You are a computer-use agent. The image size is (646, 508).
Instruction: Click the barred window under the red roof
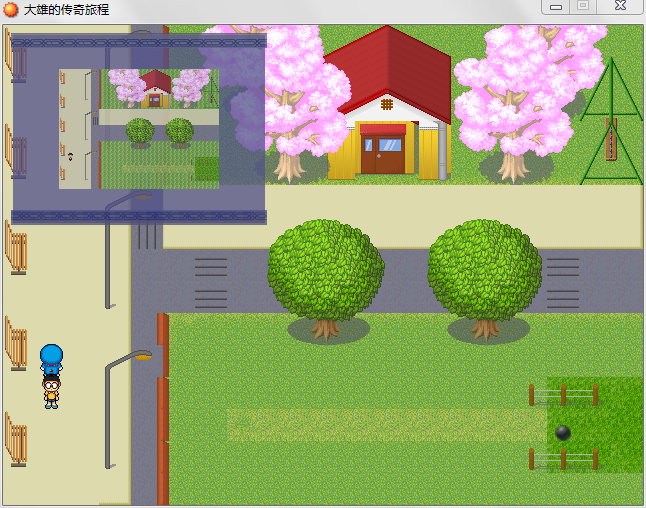click(386, 104)
